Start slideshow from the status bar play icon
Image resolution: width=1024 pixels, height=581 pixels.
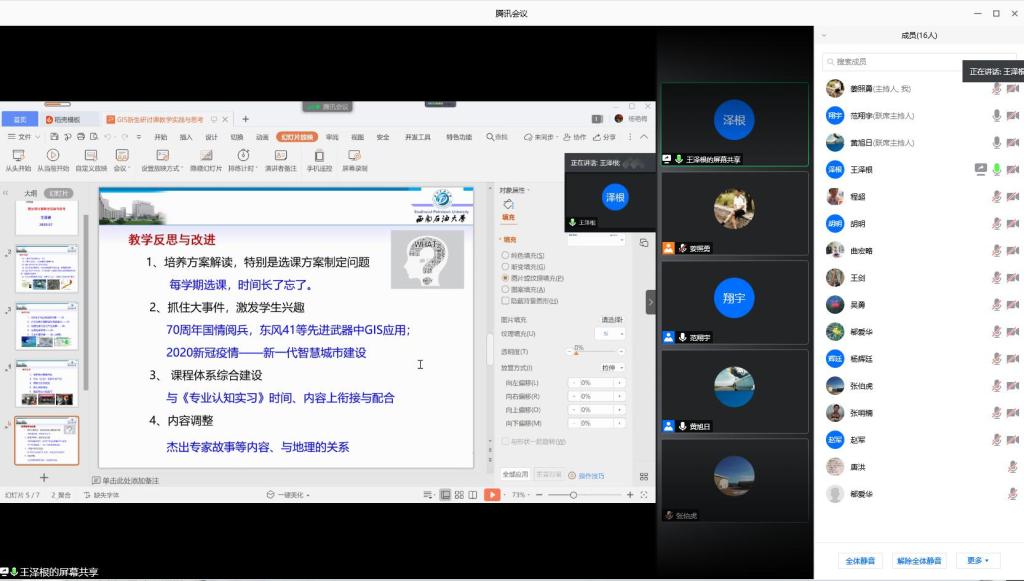(491, 493)
